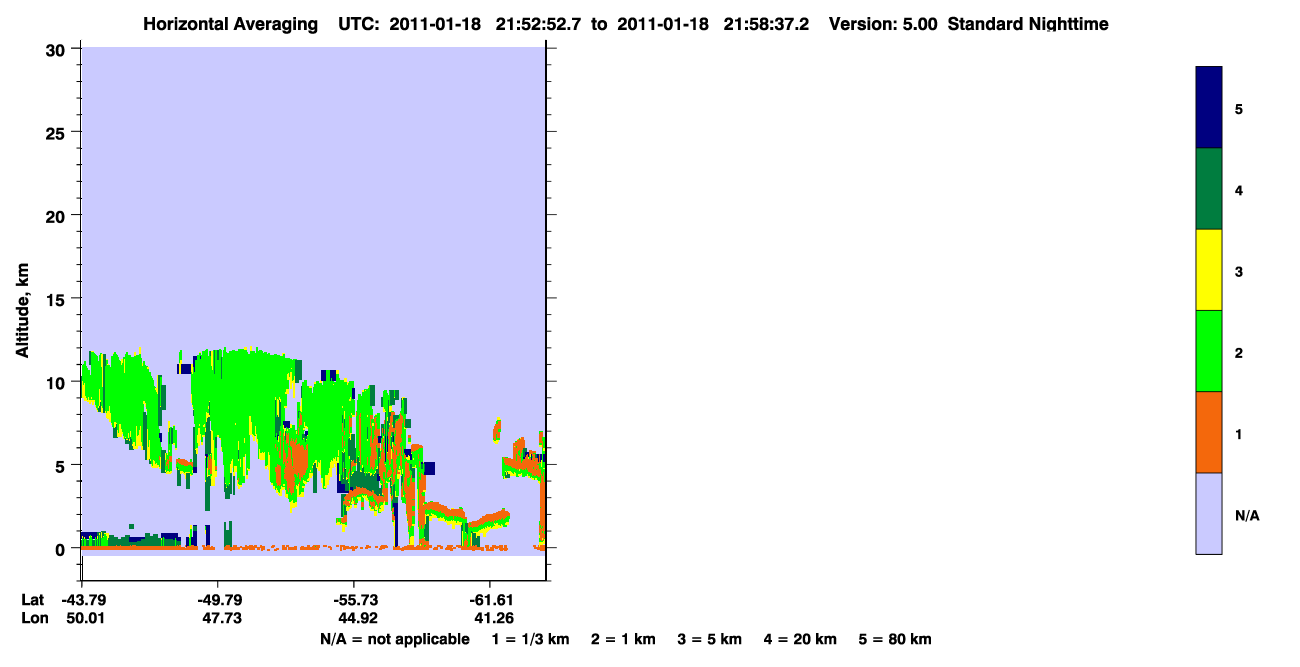1300x667 pixels.
Task: Click the 'Version: 5.00' text in title
Action: tap(884, 24)
